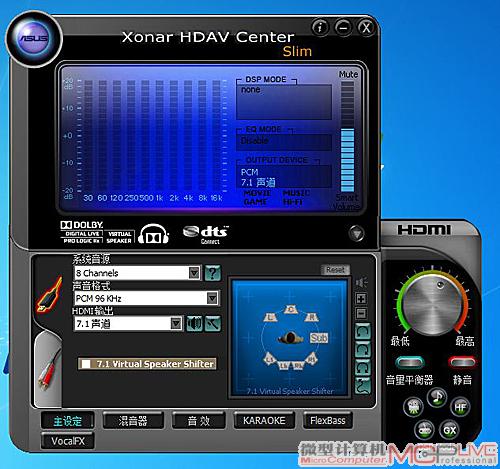Click the 最高 maximum volume label

point(465,341)
